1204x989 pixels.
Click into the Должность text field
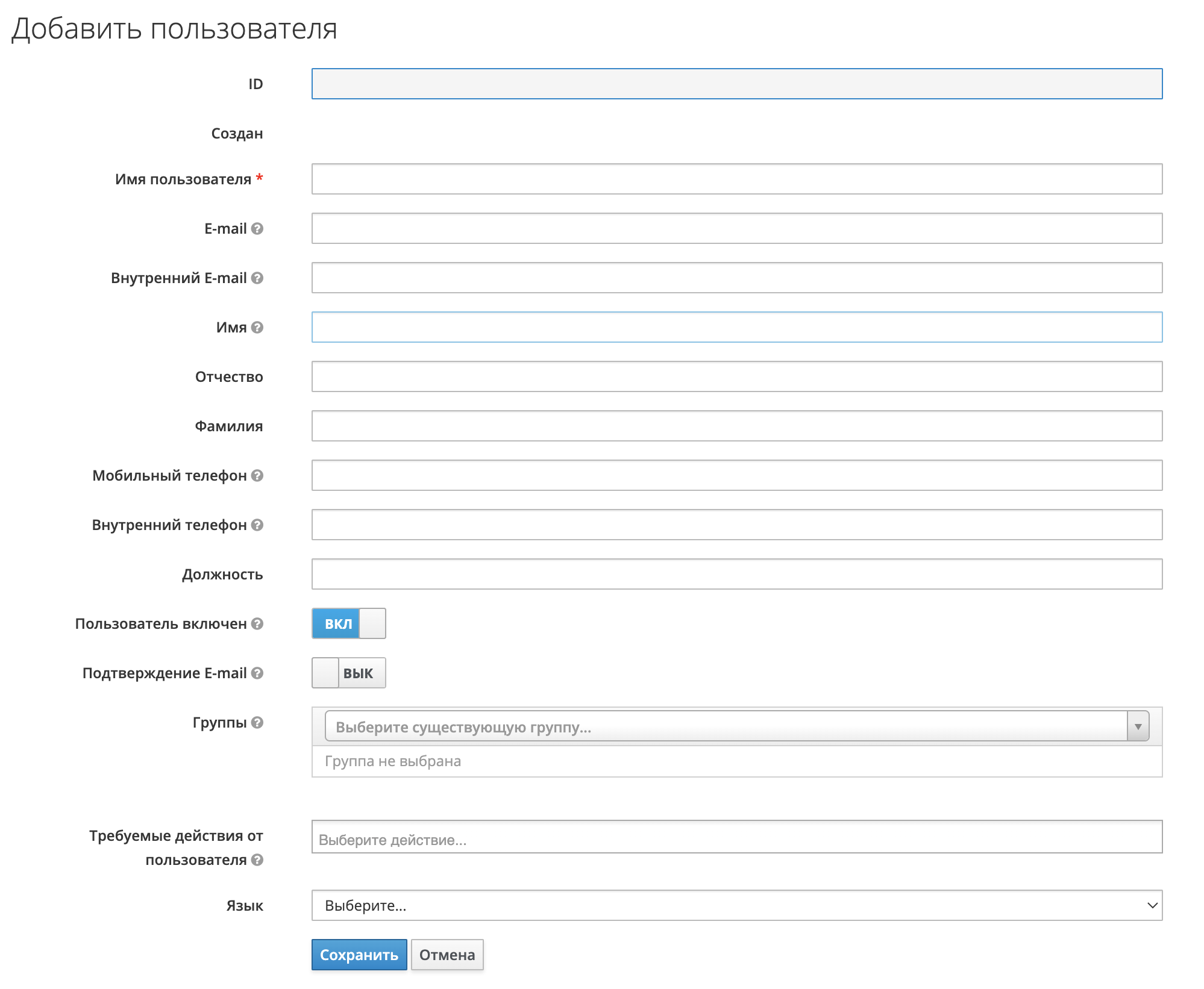pos(736,575)
